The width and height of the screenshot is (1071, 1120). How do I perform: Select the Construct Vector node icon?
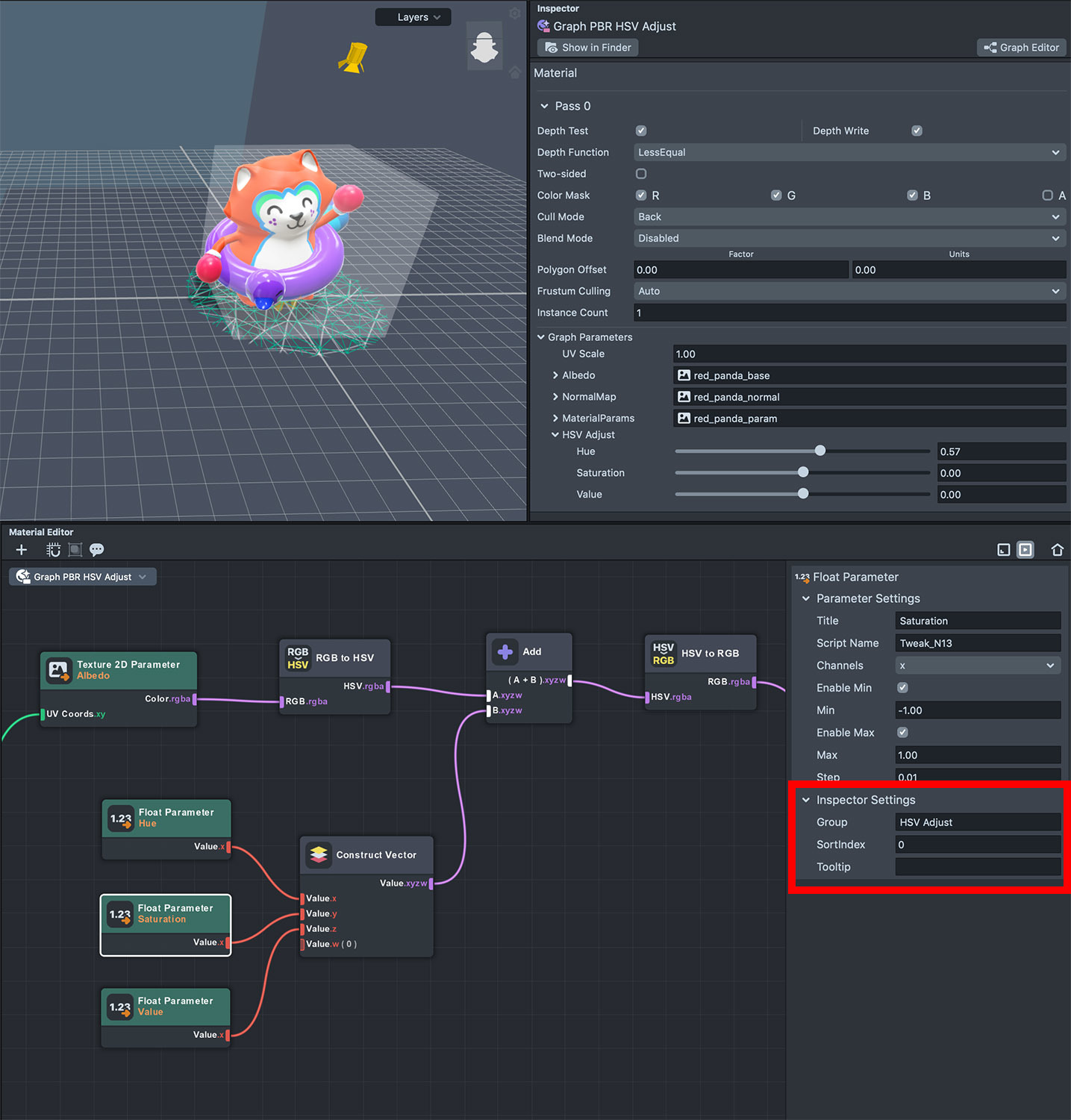click(x=319, y=854)
